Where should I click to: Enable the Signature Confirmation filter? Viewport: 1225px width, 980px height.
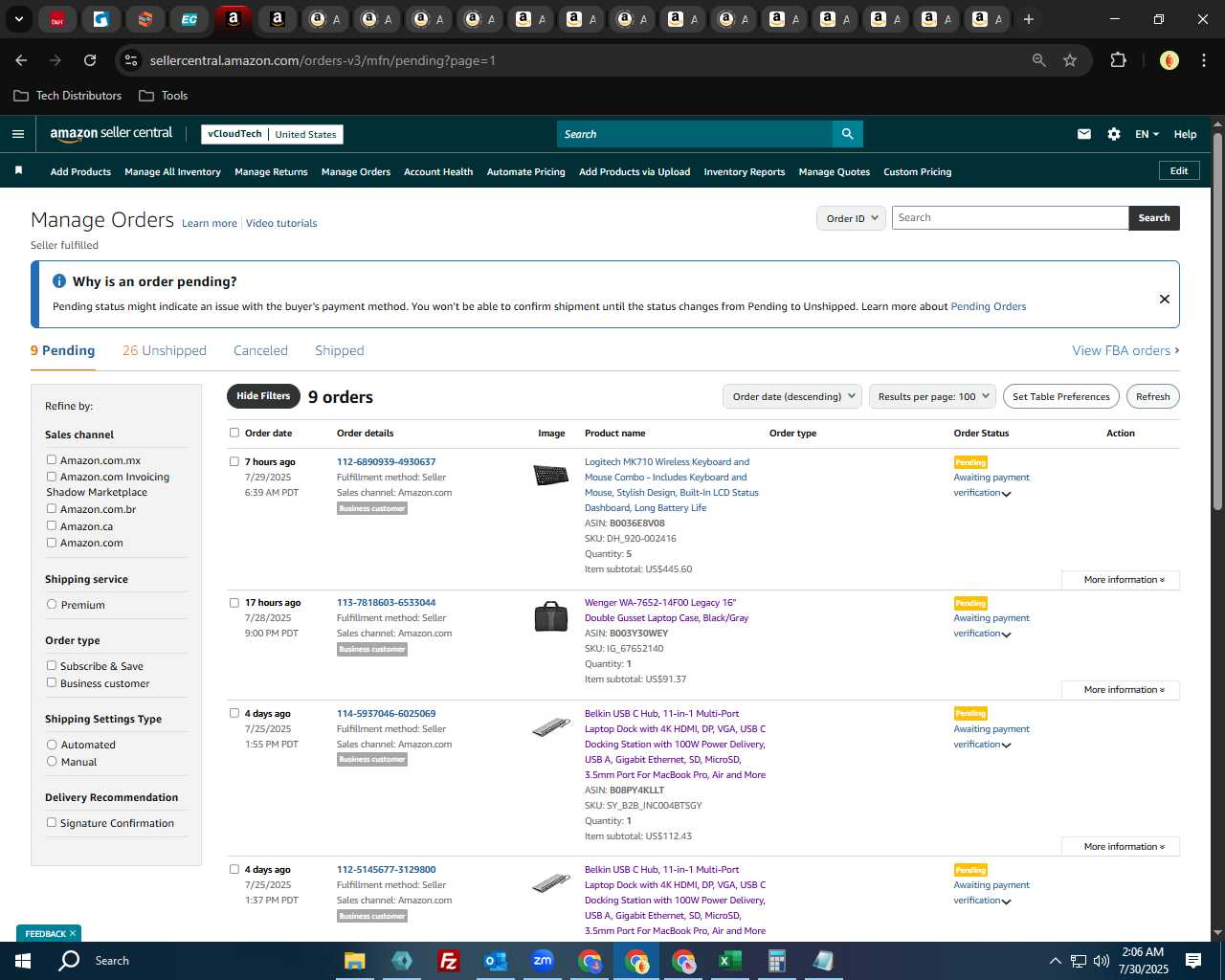52,822
